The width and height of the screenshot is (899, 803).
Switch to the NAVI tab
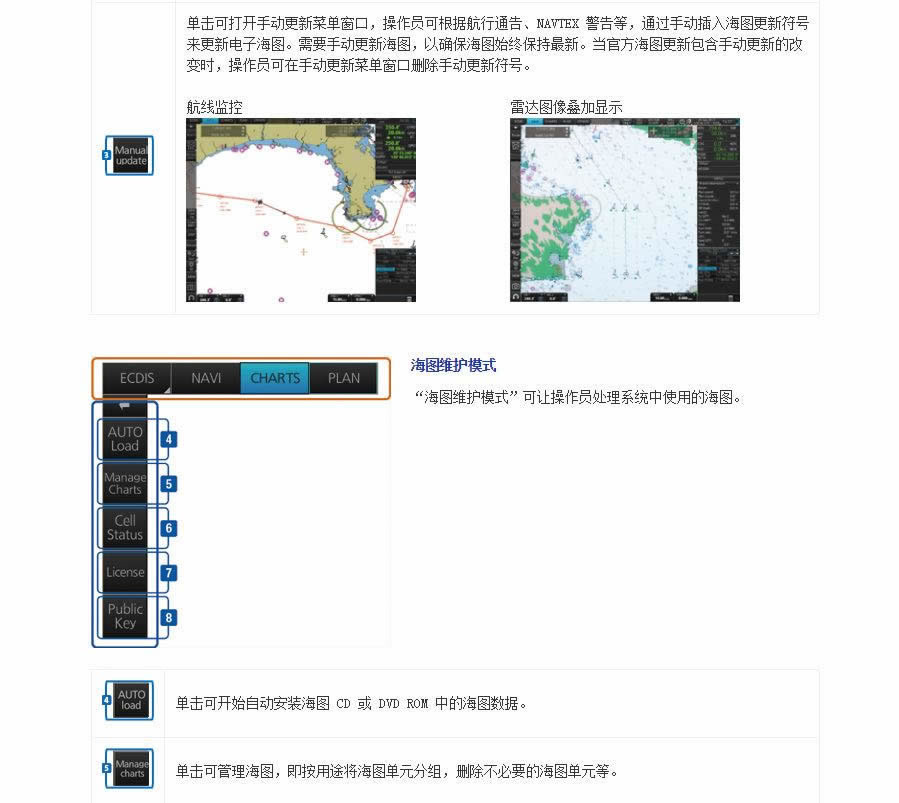tap(206, 378)
